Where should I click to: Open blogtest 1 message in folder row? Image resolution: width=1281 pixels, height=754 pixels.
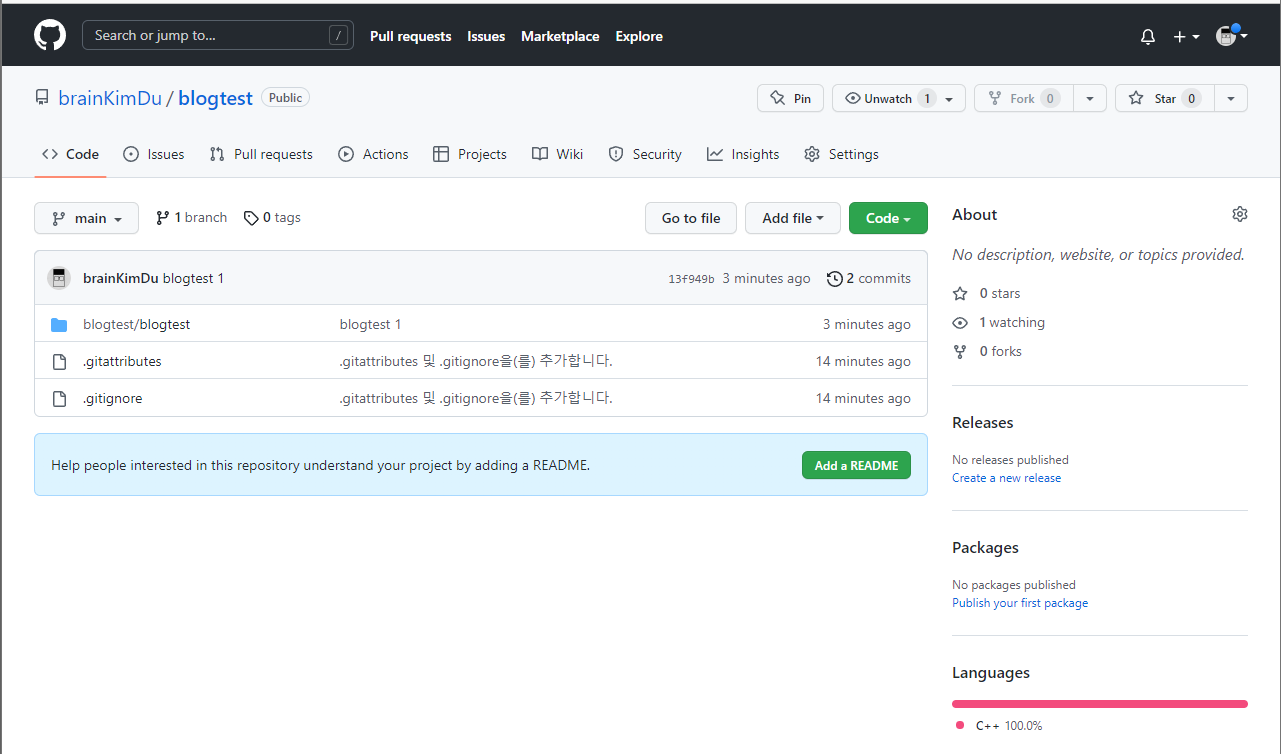tap(370, 324)
